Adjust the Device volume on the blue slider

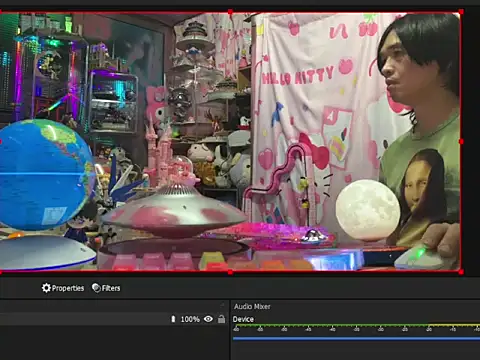pyautogui.click(x=356, y=339)
